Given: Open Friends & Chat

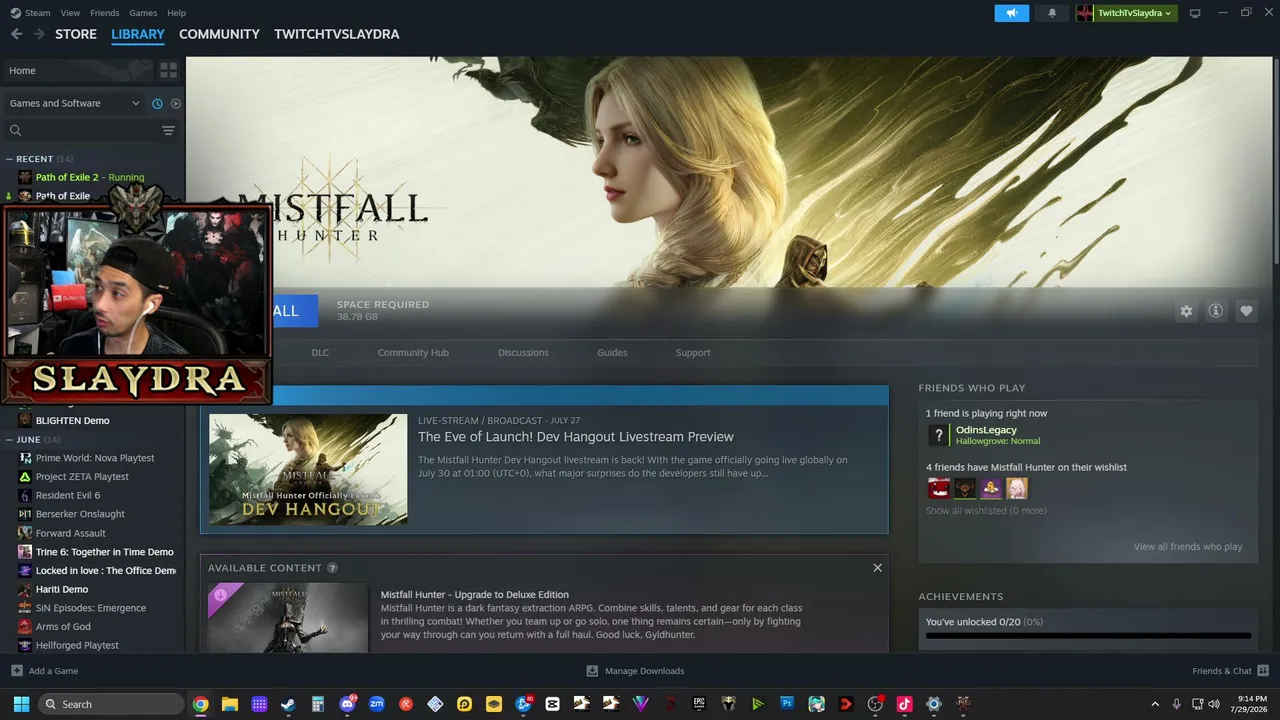Looking at the screenshot, I should 1230,671.
